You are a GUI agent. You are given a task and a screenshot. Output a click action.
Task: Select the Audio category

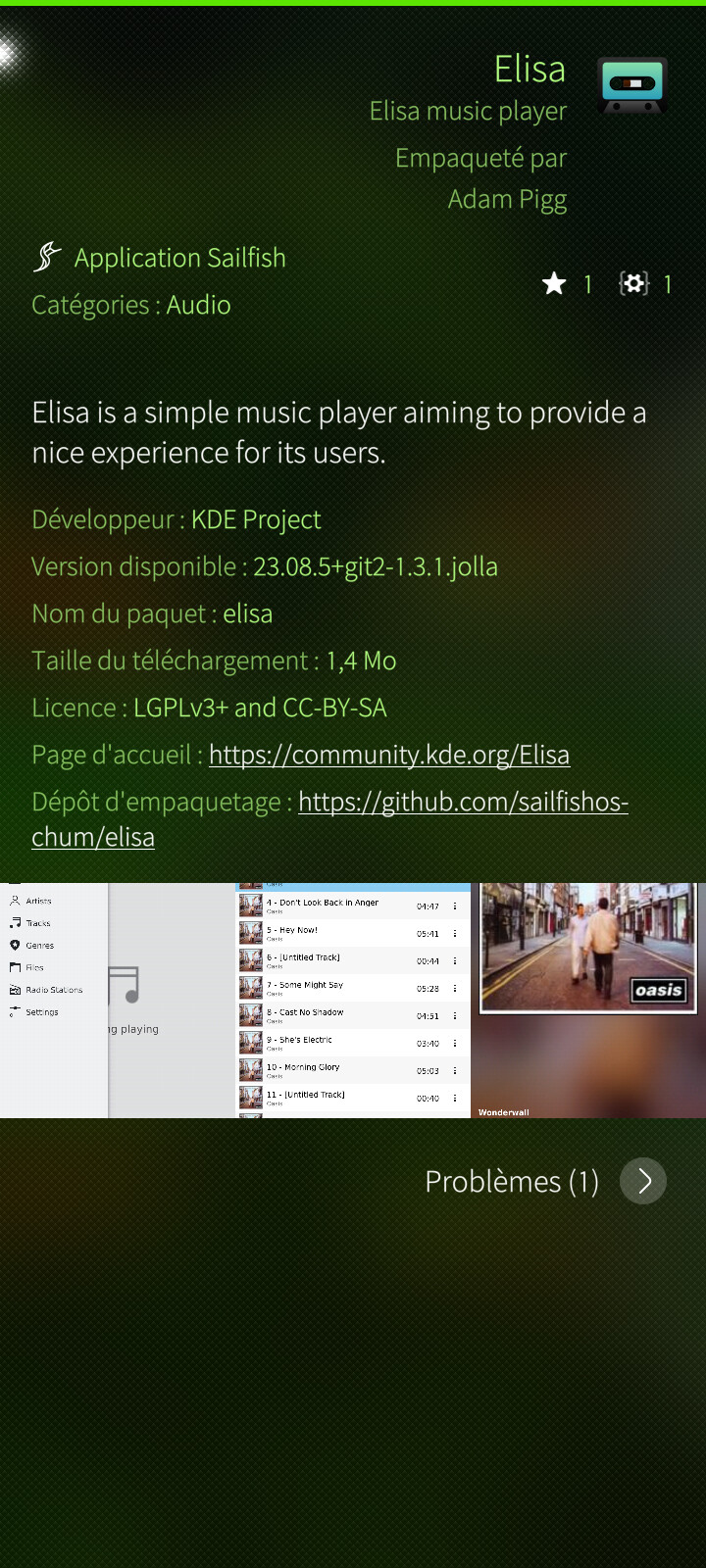click(198, 305)
